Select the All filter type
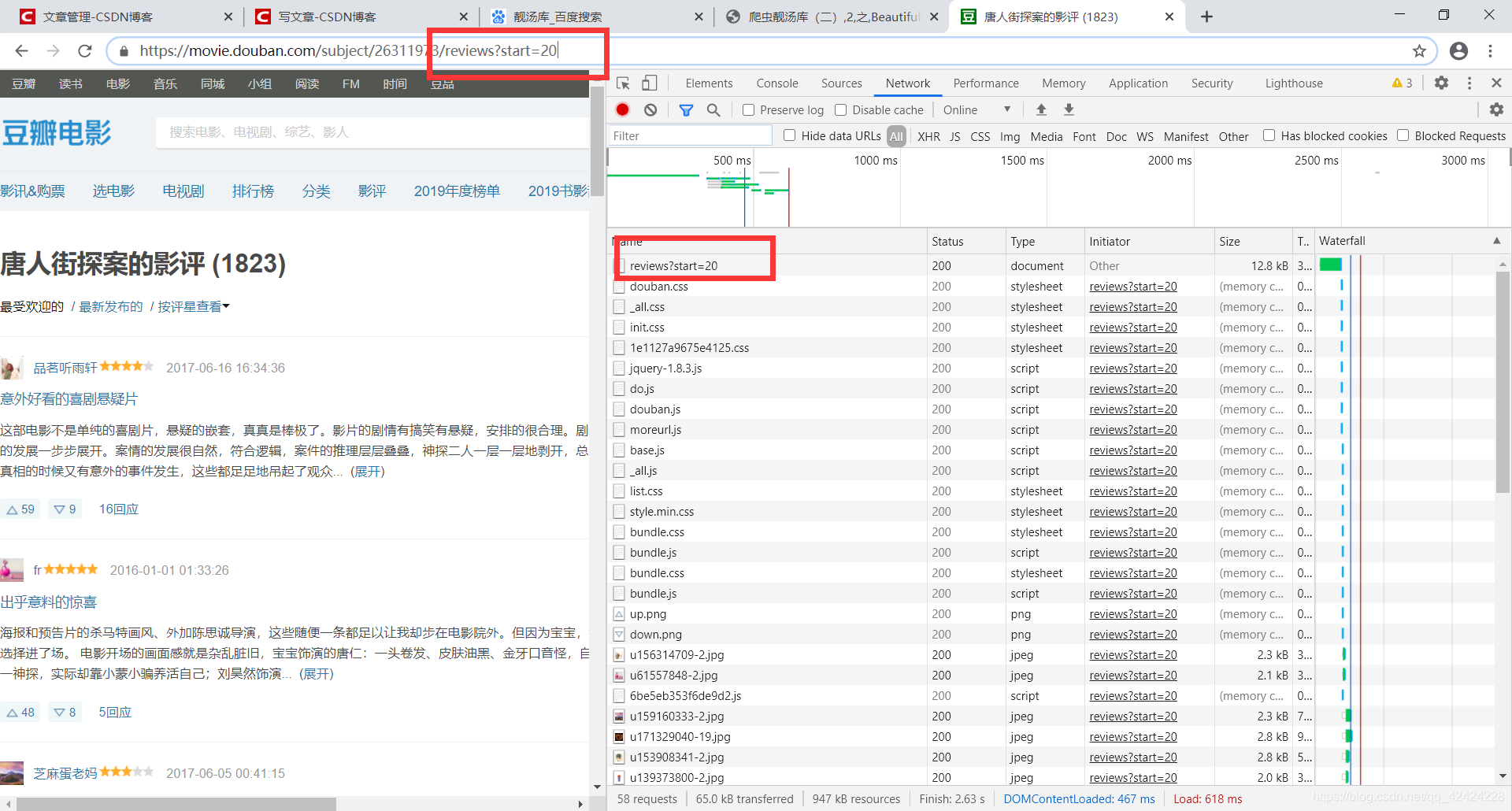The image size is (1512, 811). 896,136
